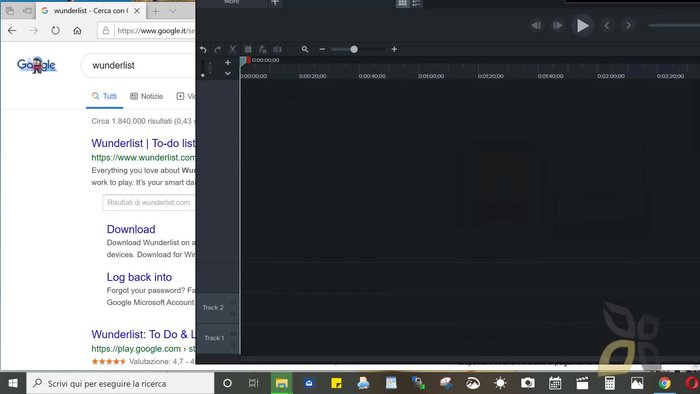Reload the Google search page

(55, 31)
